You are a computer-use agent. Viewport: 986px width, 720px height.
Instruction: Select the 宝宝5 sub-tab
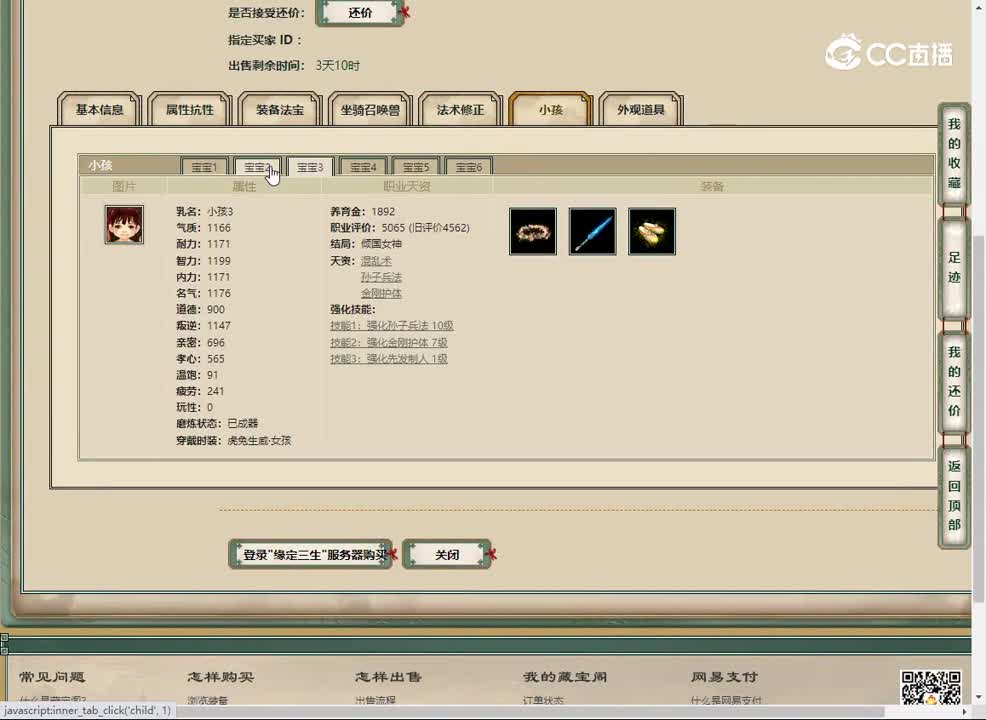tap(415, 167)
